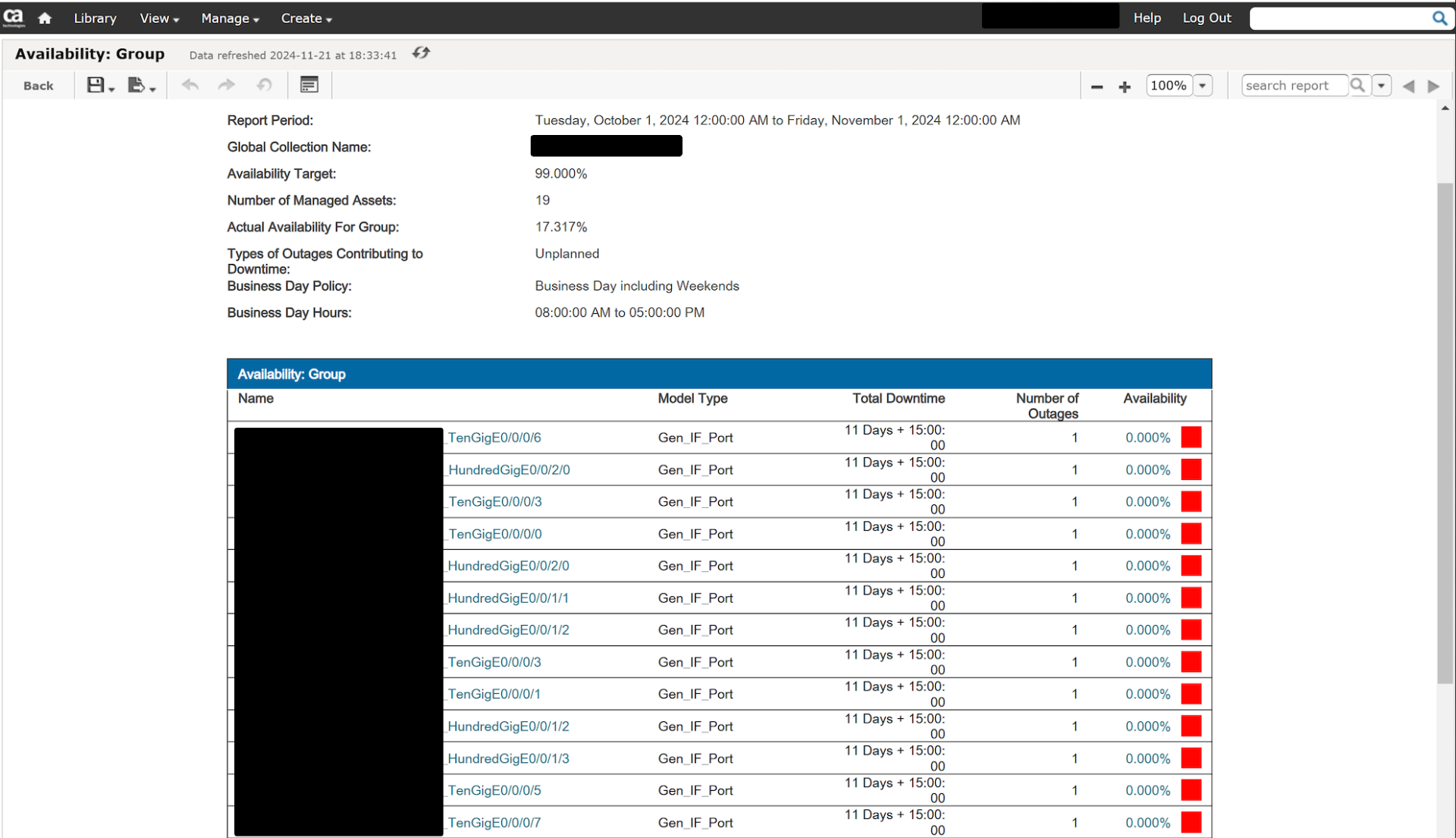Open the Manage menu
Screen dimensions: 1456x838
coord(230,18)
